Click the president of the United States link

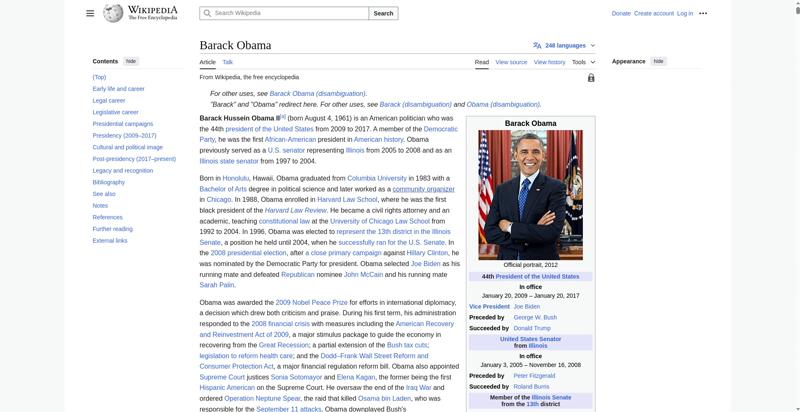[x=269, y=129]
